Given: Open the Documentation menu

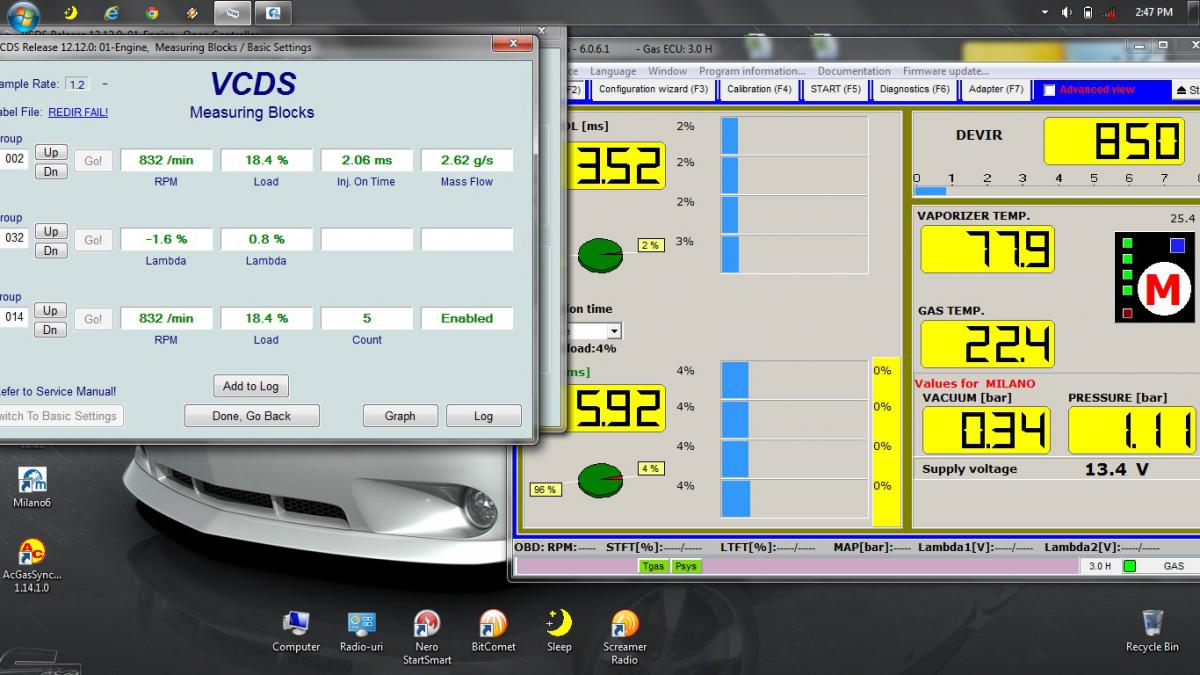Looking at the screenshot, I should (855, 71).
